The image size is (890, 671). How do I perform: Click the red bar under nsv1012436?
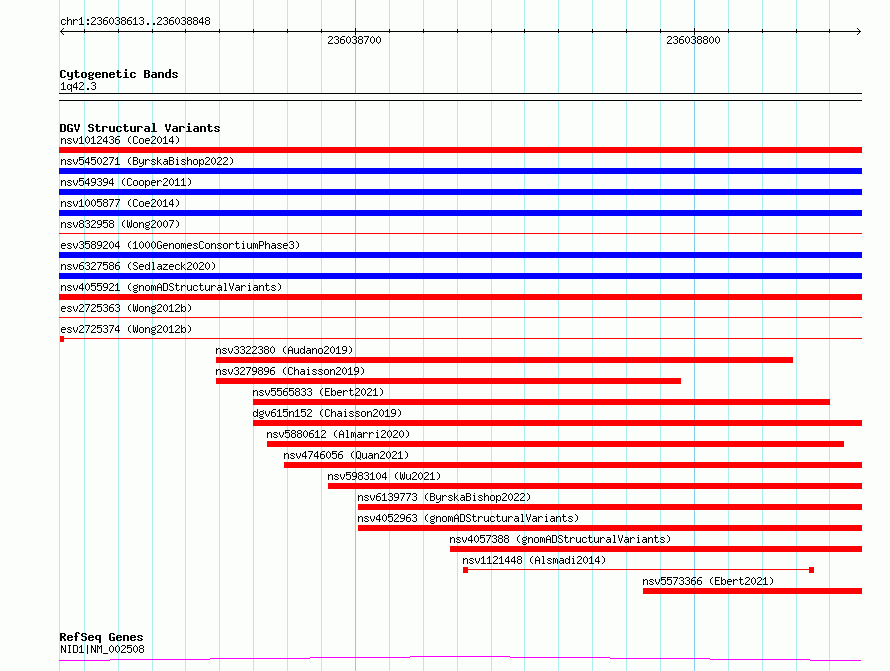460,150
